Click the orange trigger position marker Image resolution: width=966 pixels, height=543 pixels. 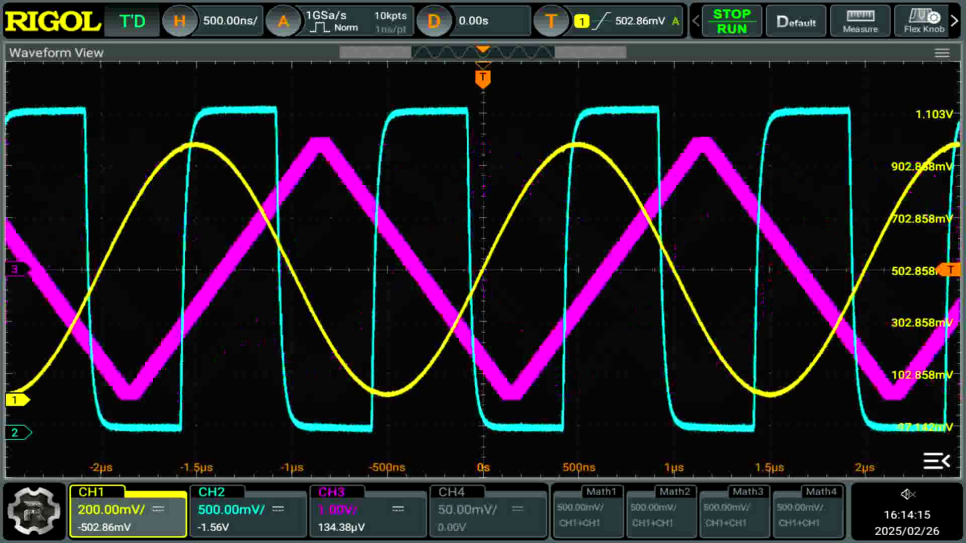483,78
